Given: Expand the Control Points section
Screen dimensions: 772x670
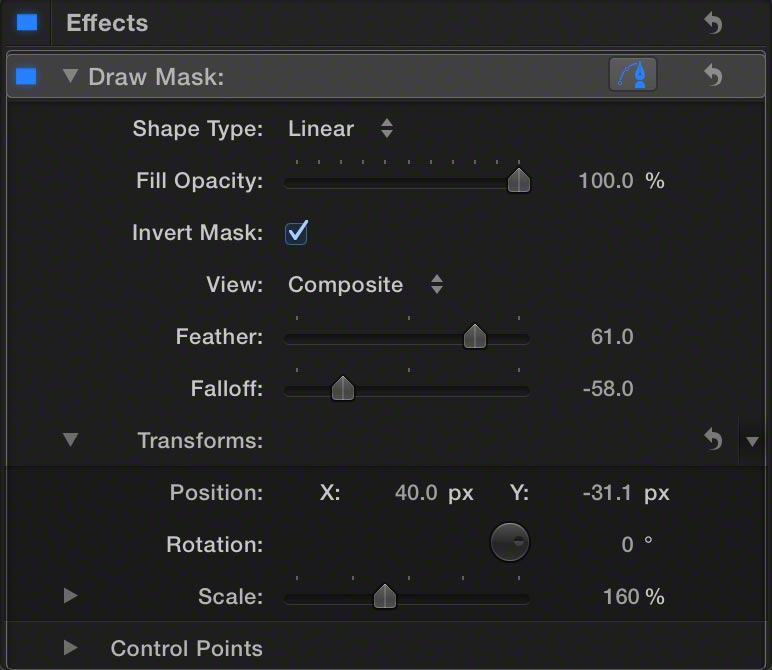Looking at the screenshot, I should 70,648.
